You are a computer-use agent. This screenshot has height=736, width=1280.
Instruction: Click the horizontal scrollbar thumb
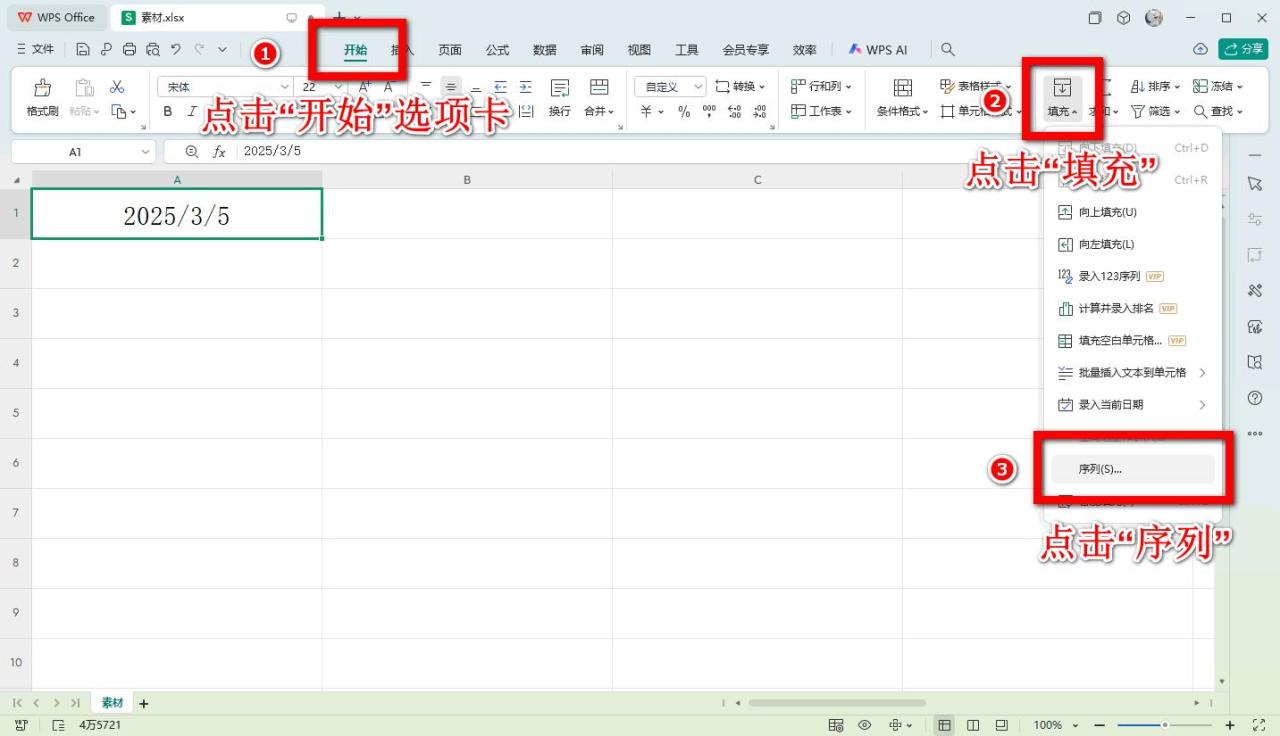837,703
